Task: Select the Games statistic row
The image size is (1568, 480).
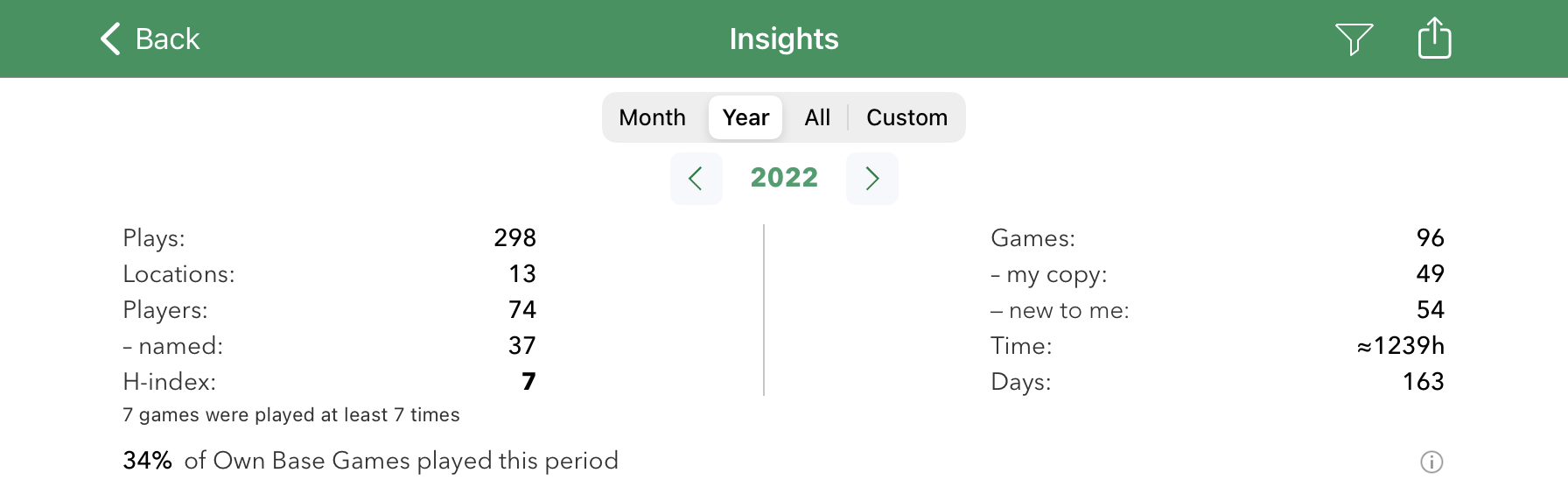Action: (1216, 238)
